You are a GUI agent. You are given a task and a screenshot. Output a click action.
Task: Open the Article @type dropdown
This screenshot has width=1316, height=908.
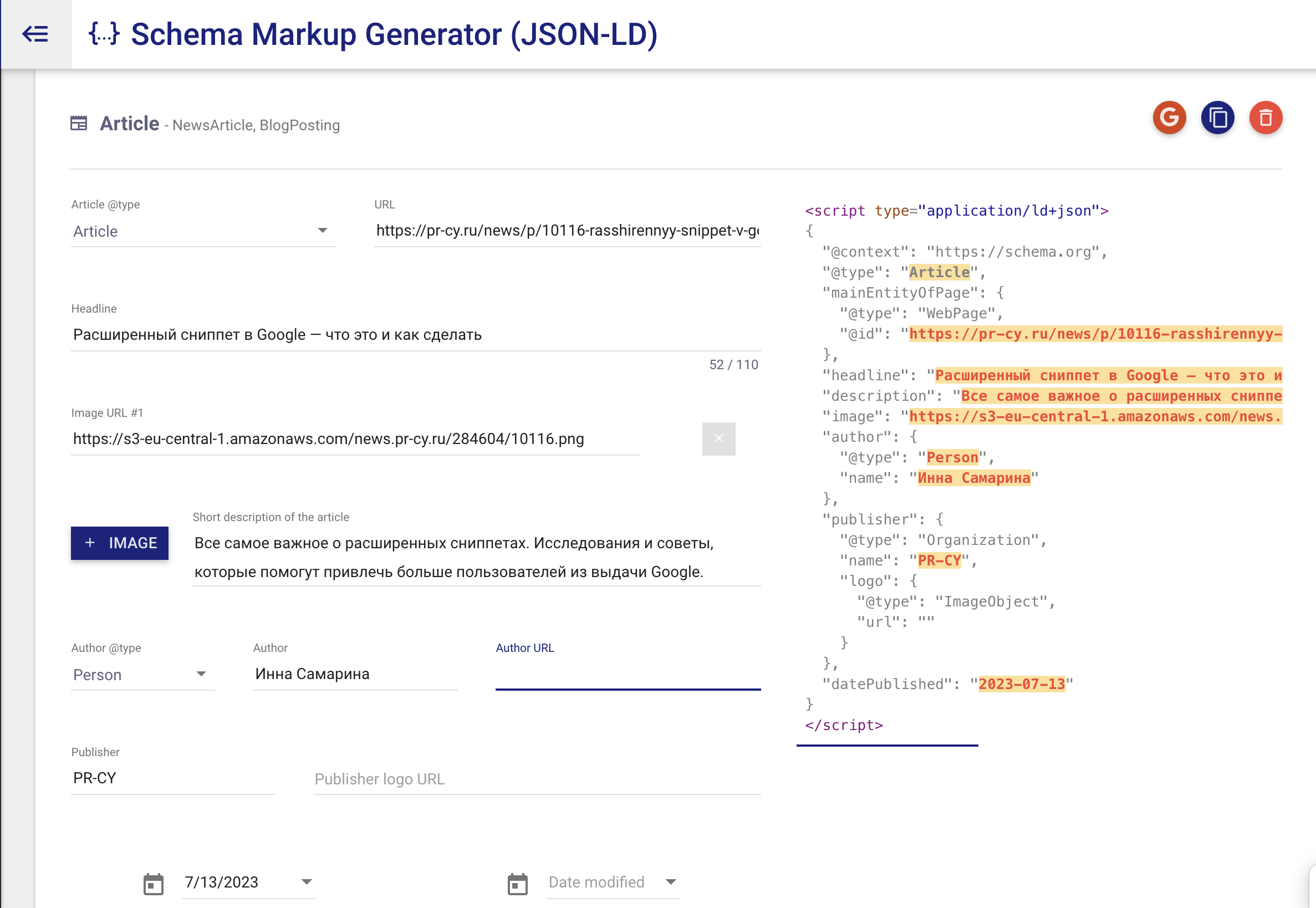(x=203, y=231)
